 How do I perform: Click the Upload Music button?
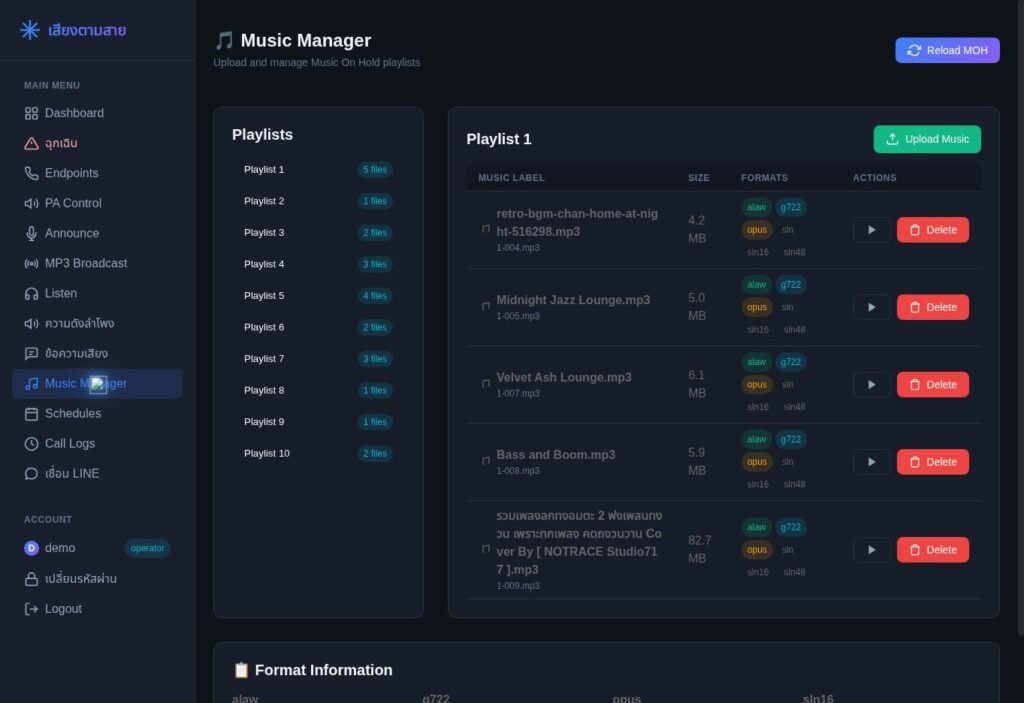point(927,139)
